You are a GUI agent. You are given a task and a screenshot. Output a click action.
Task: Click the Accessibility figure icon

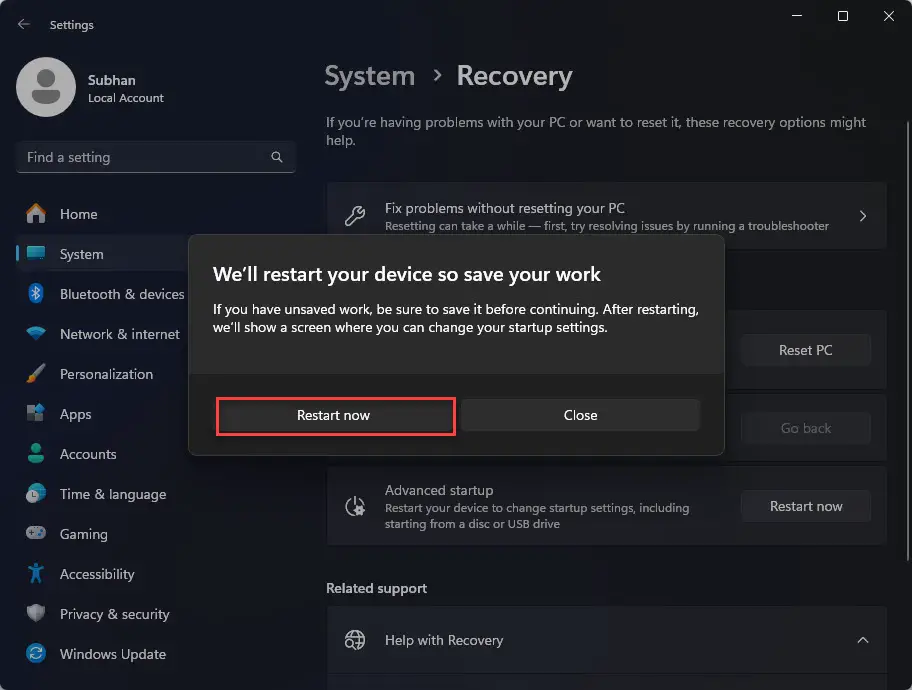[36, 574]
